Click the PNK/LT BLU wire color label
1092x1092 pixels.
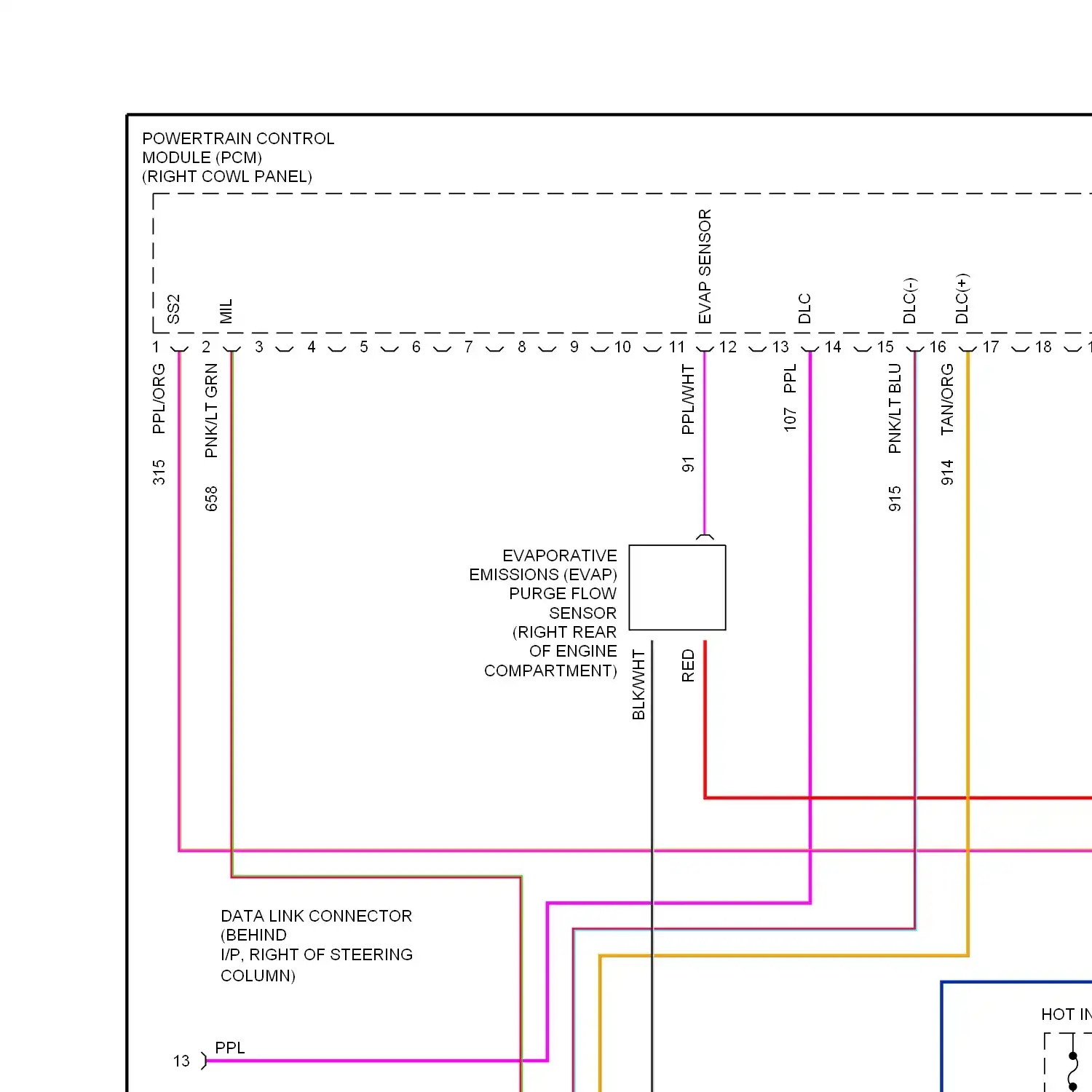point(895,408)
